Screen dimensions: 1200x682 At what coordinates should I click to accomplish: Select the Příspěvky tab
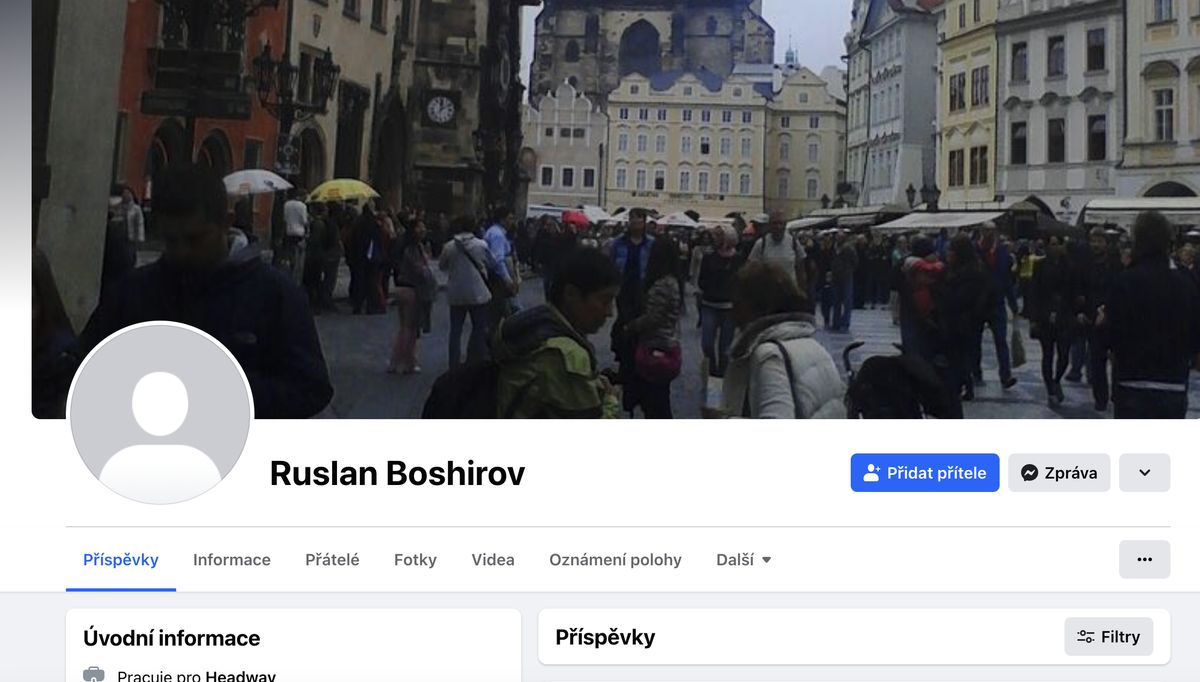pos(121,560)
